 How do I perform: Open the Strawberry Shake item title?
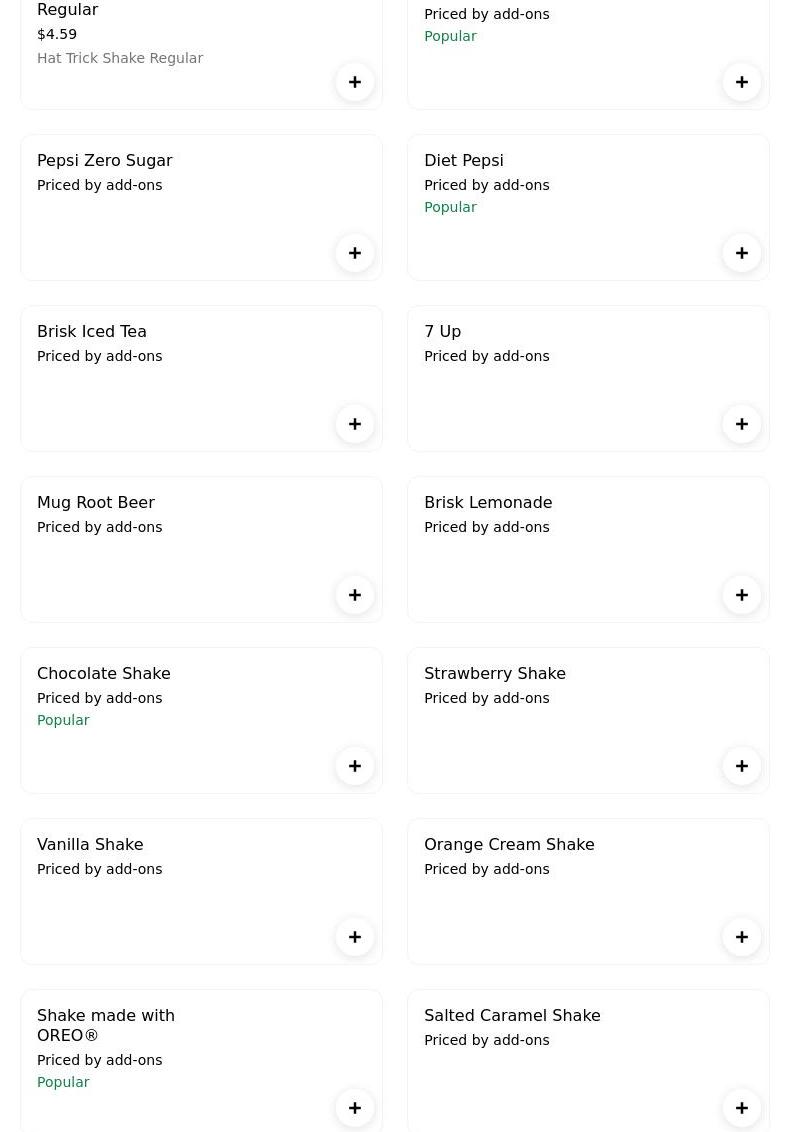pyautogui.click(x=495, y=673)
